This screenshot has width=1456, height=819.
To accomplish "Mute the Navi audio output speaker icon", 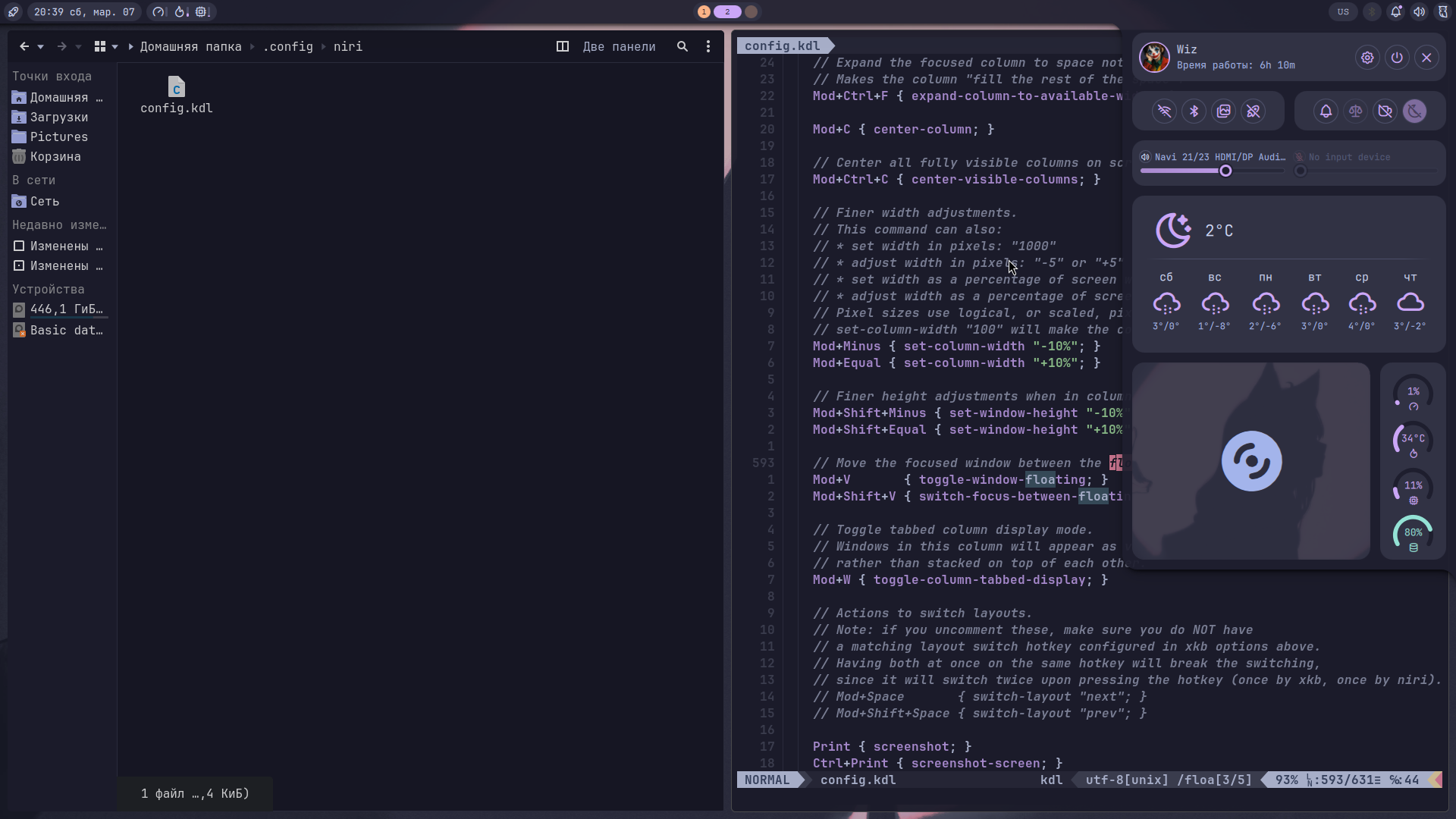I will tap(1145, 157).
